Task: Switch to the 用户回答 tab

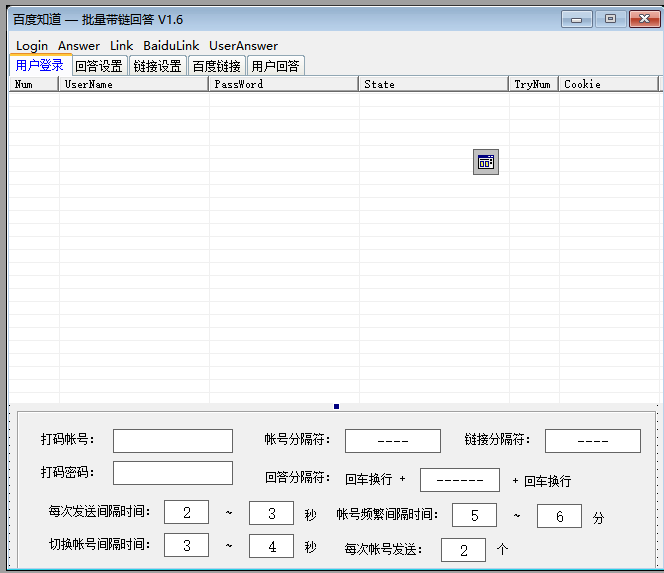Action: (275, 66)
